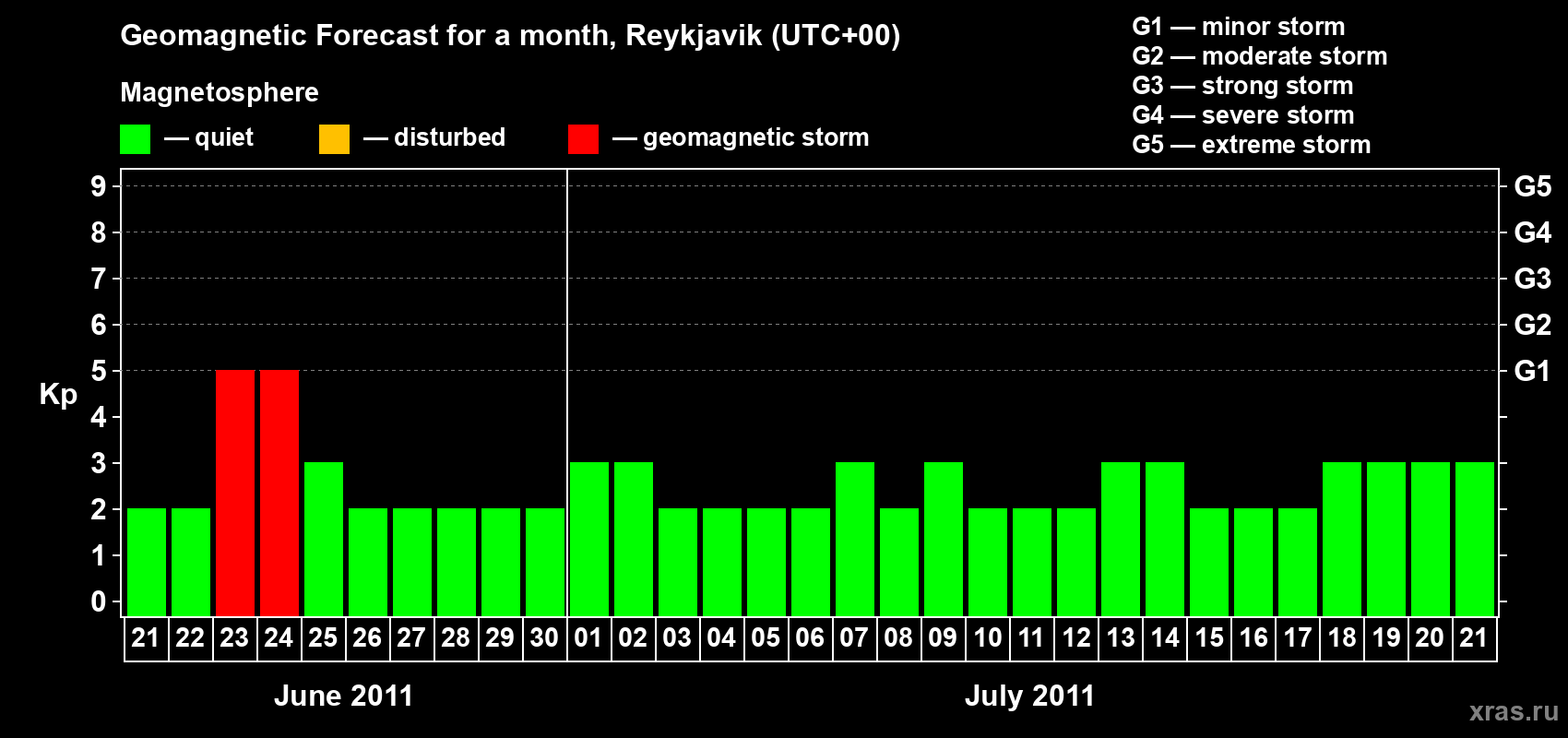Image resolution: width=1568 pixels, height=738 pixels.
Task: Click 'G5 — extreme storm' legend text
Action: (1251, 144)
